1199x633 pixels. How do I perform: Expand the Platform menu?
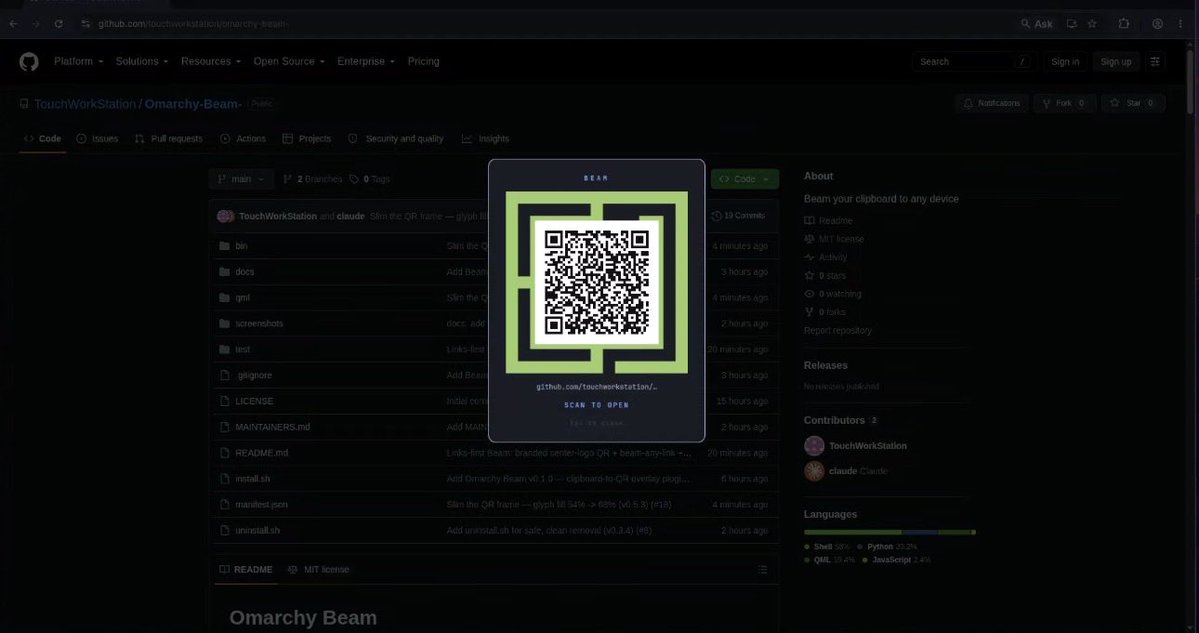(x=79, y=62)
